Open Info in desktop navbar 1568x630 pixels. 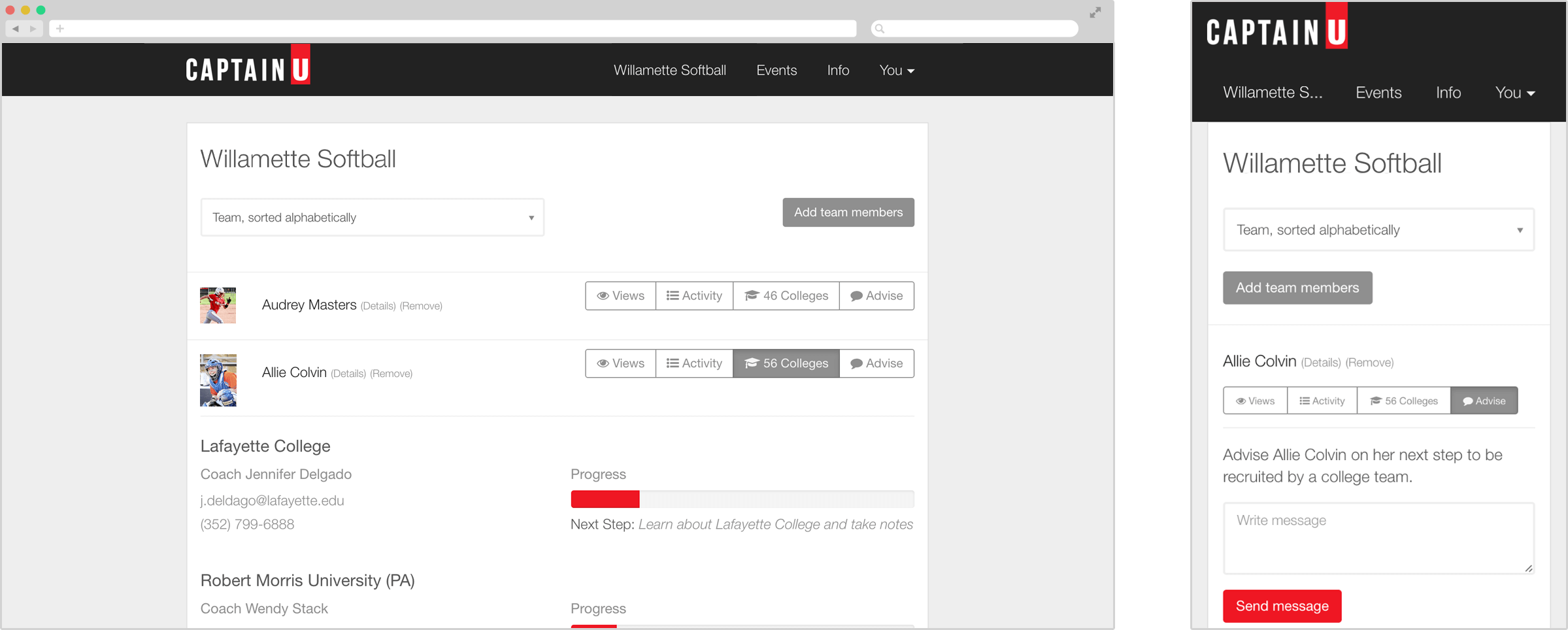tap(838, 71)
